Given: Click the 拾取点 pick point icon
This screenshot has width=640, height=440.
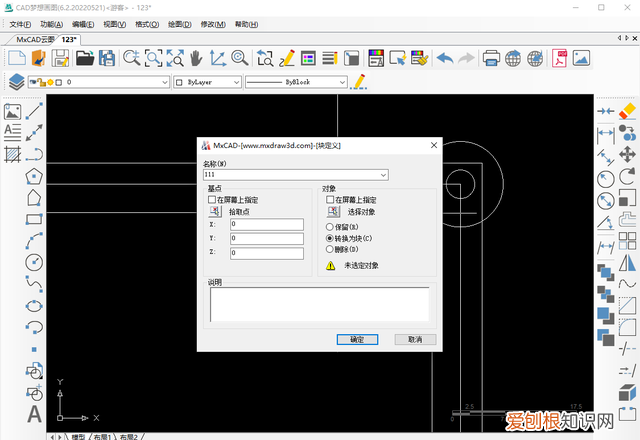Looking at the screenshot, I should (x=213, y=212).
